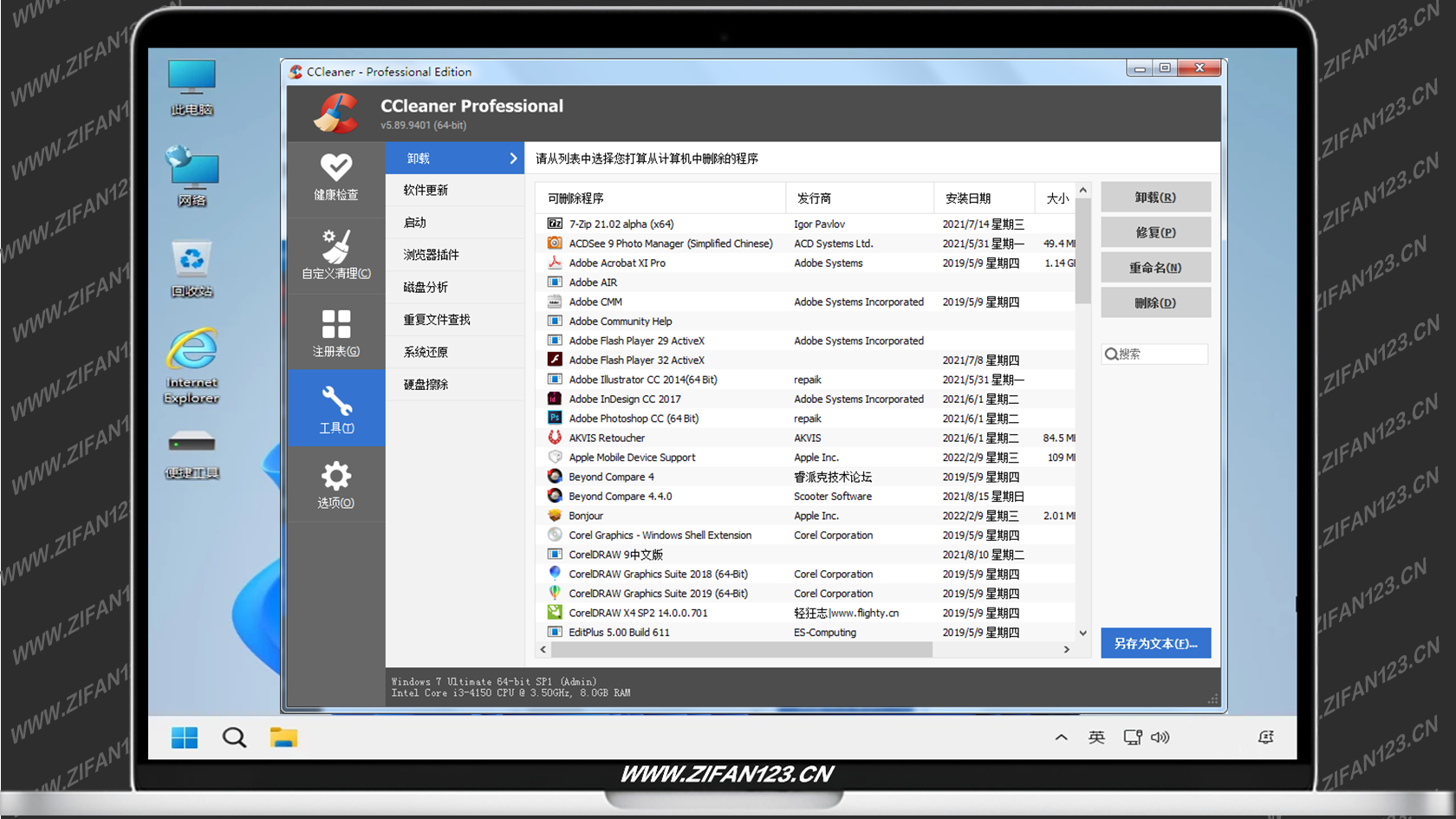Click the Adobe Photoshop CC icon
The image size is (1456, 819).
pyautogui.click(x=555, y=418)
